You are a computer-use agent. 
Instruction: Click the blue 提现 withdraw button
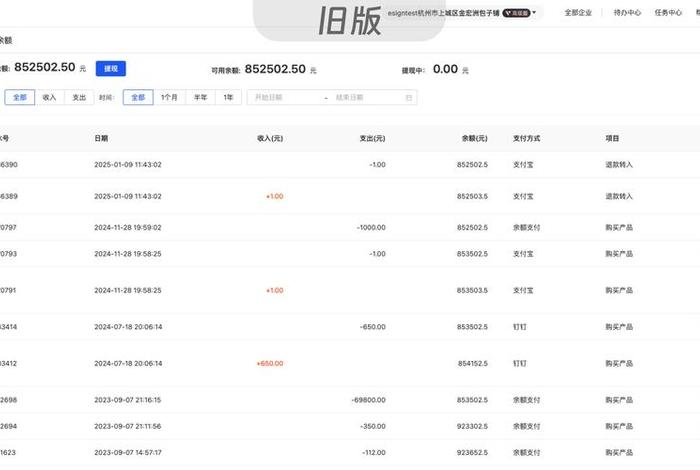111,69
